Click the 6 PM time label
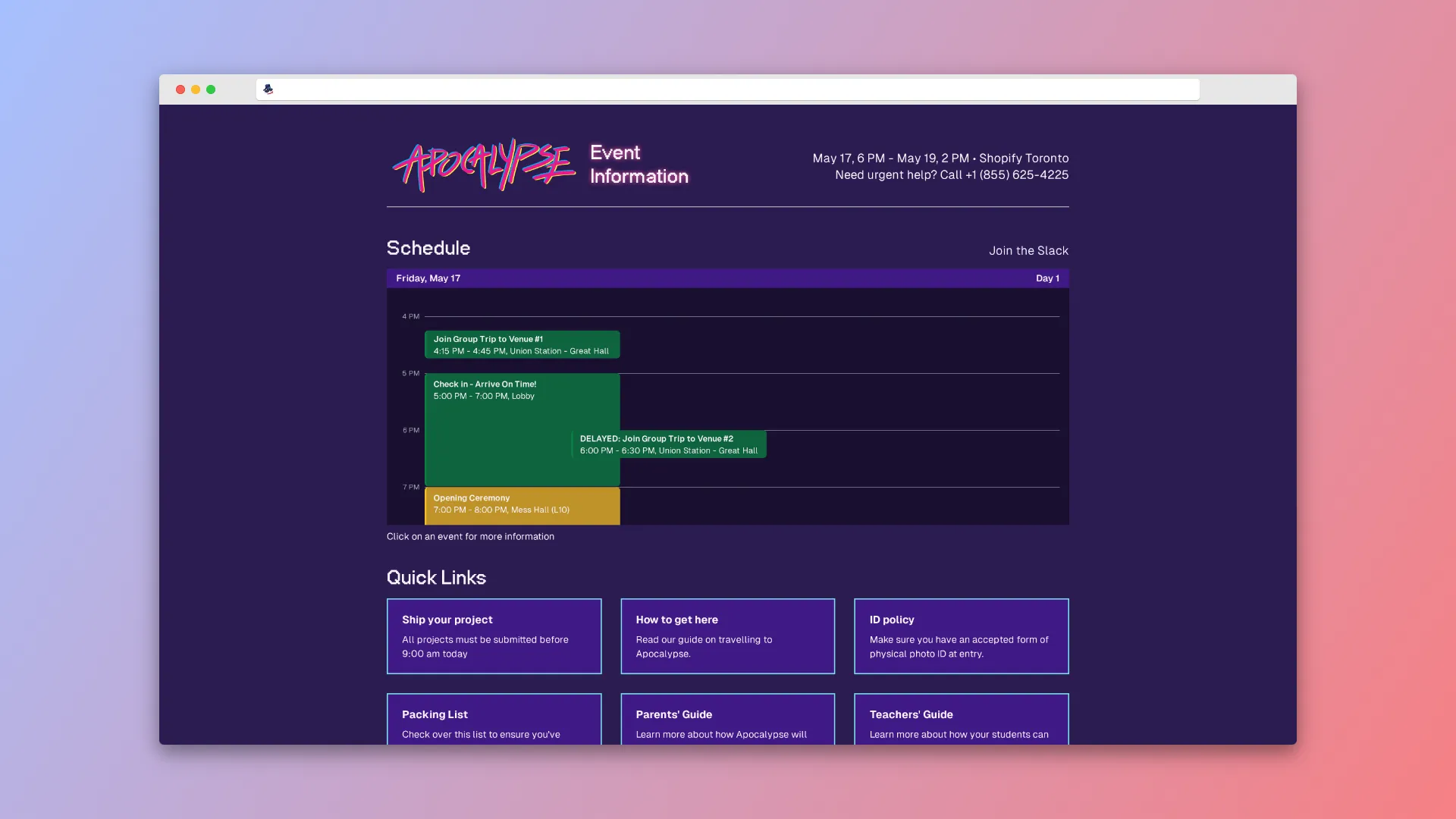Viewport: 1456px width, 819px height. pyautogui.click(x=410, y=430)
